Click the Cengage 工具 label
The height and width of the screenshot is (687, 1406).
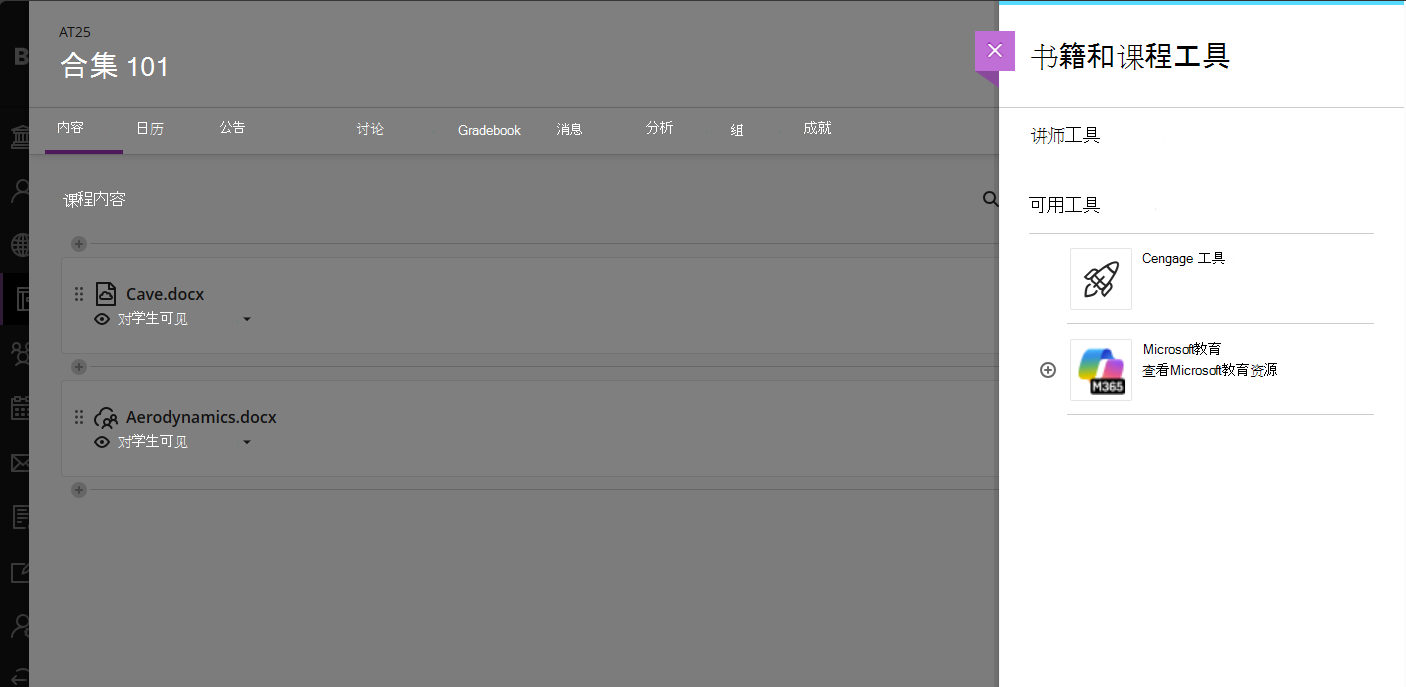[x=1184, y=258]
